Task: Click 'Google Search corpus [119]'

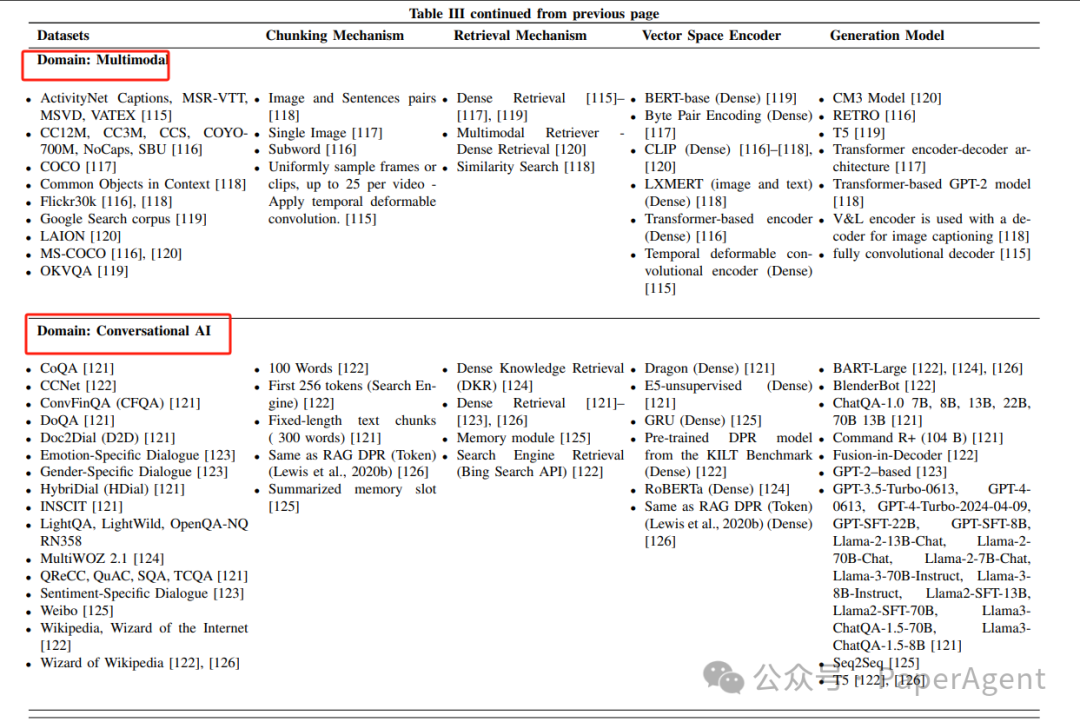Action: 123,218
